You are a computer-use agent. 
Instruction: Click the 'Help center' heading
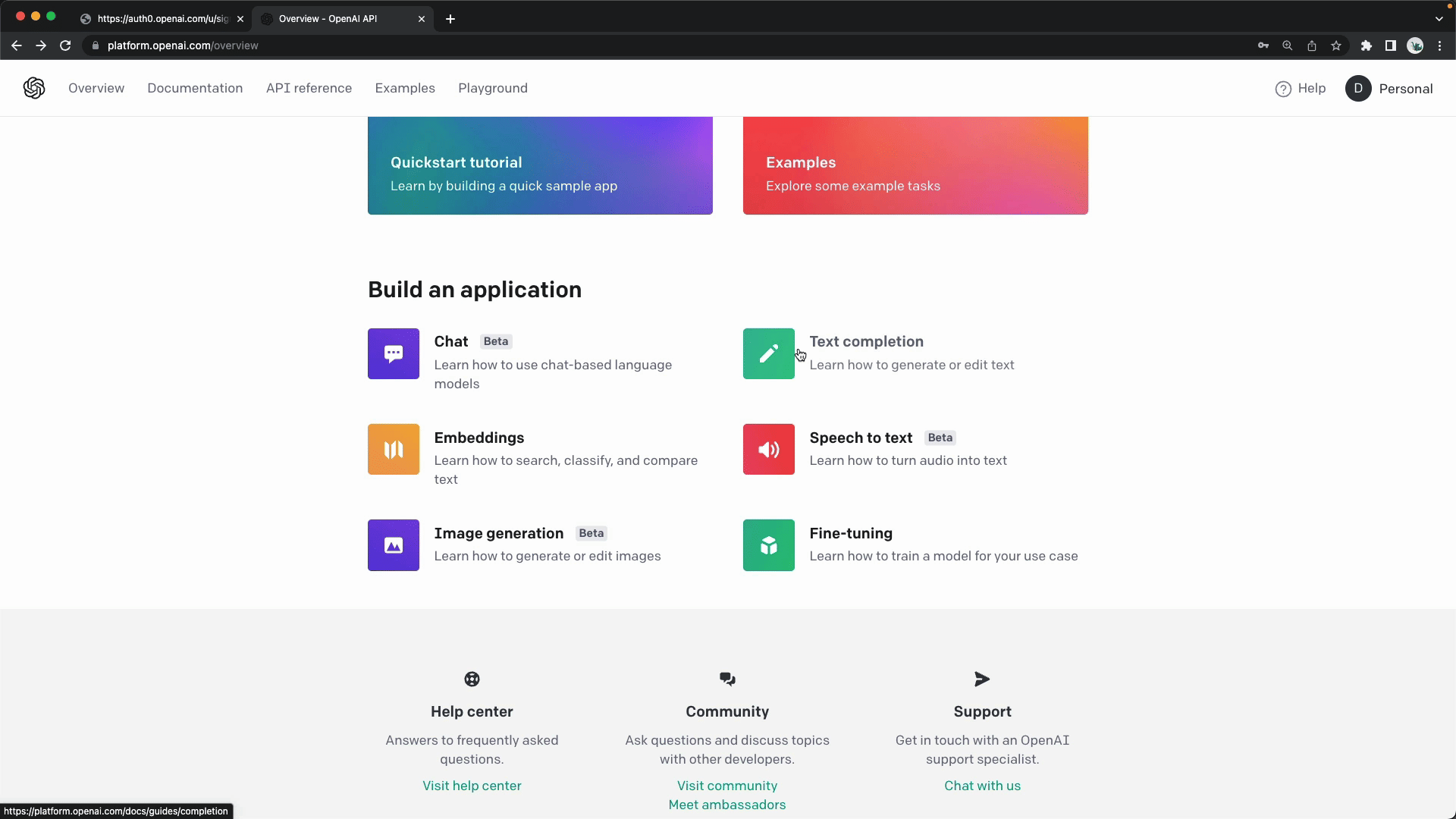pos(472,711)
